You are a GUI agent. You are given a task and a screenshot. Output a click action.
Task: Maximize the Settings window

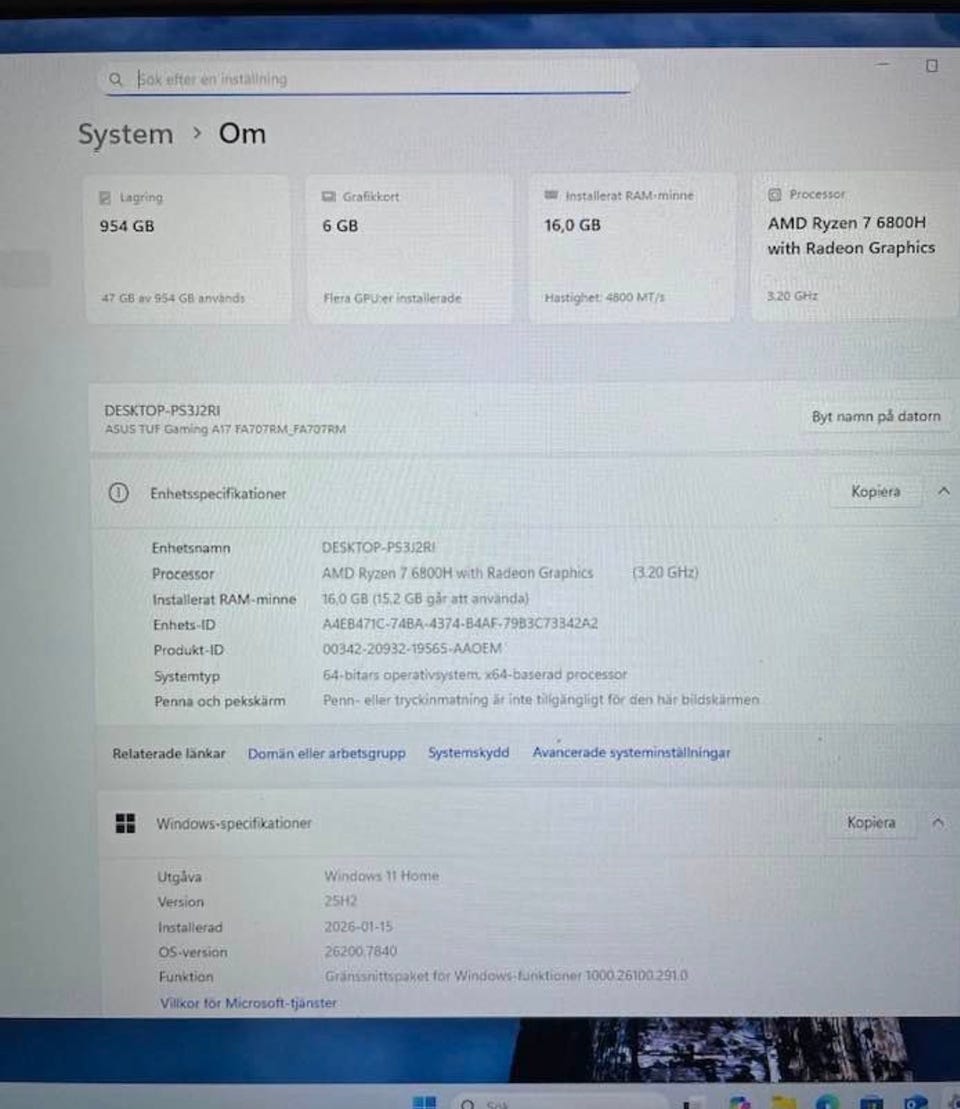[932, 66]
